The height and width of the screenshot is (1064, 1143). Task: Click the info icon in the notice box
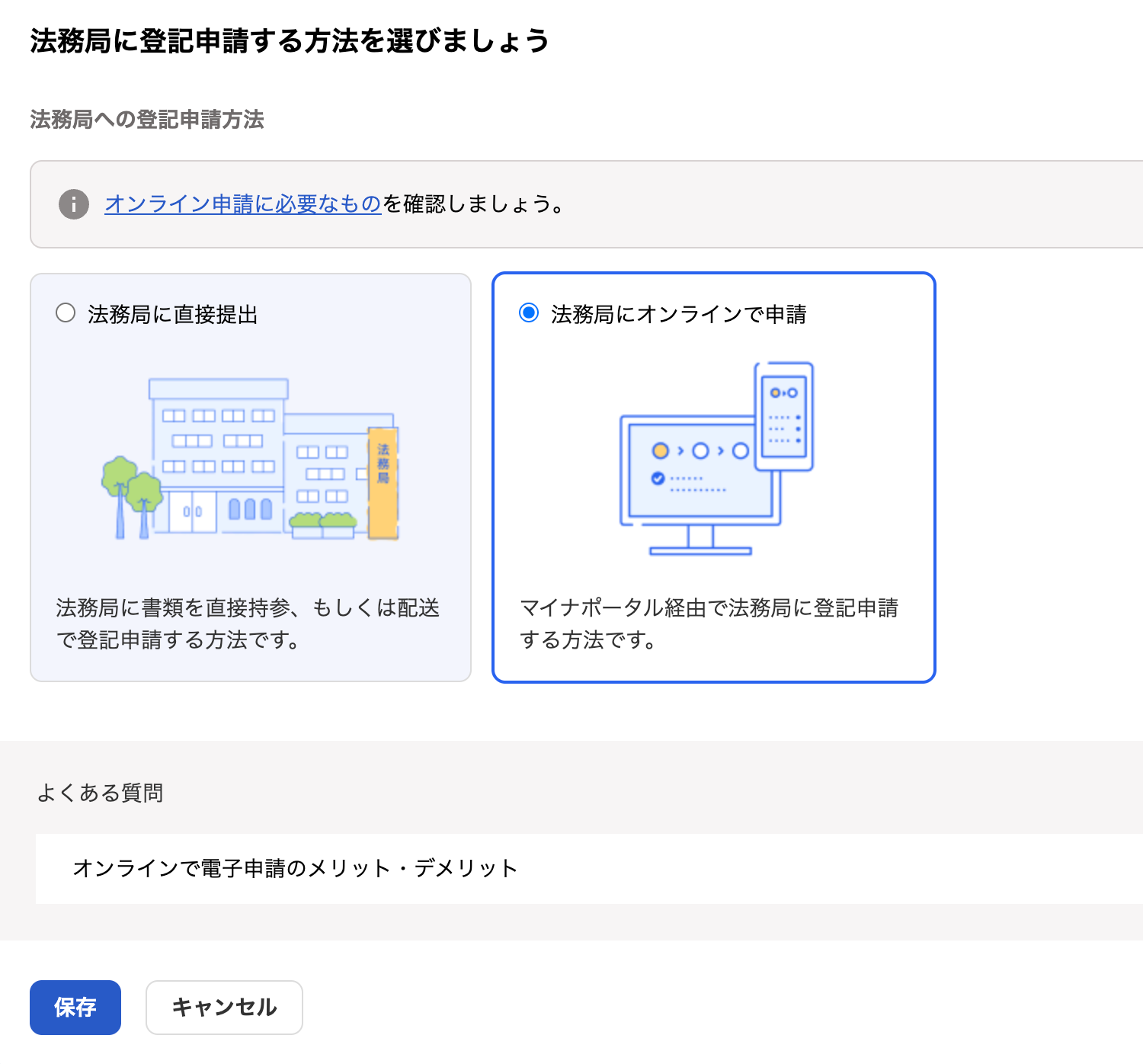[74, 204]
